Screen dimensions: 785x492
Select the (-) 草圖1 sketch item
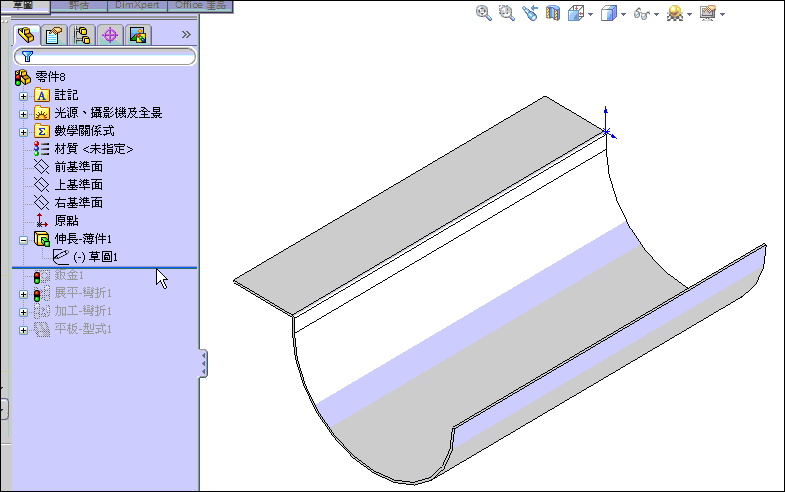coord(95,257)
